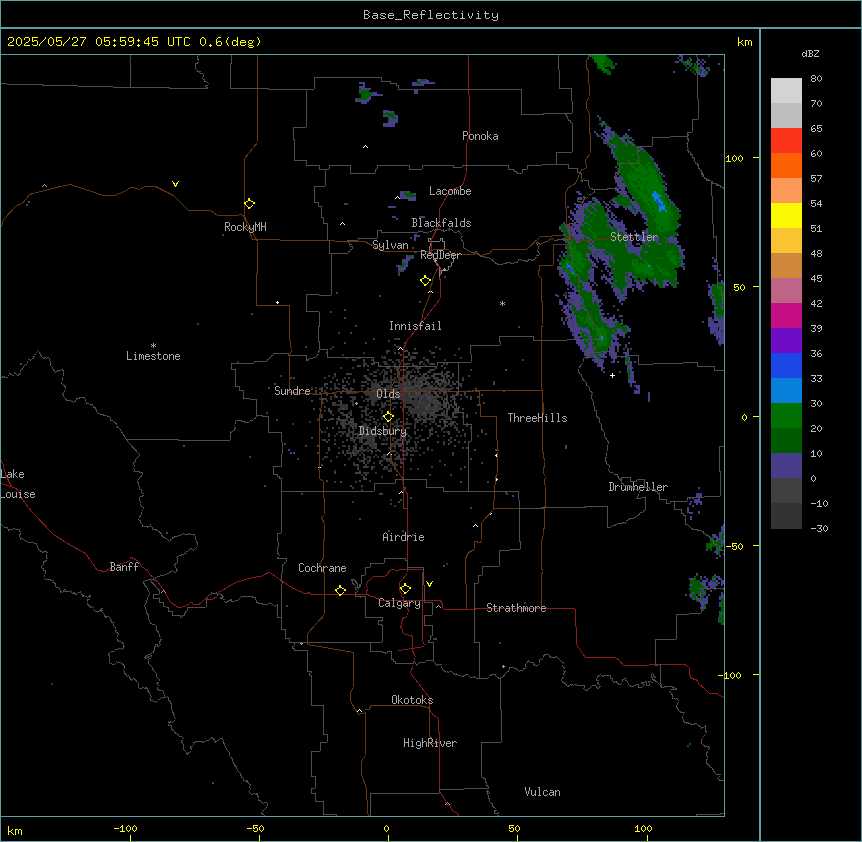The height and width of the screenshot is (842, 862).
Task: Click the asterisk marker above Limestone
Action: pos(153,346)
